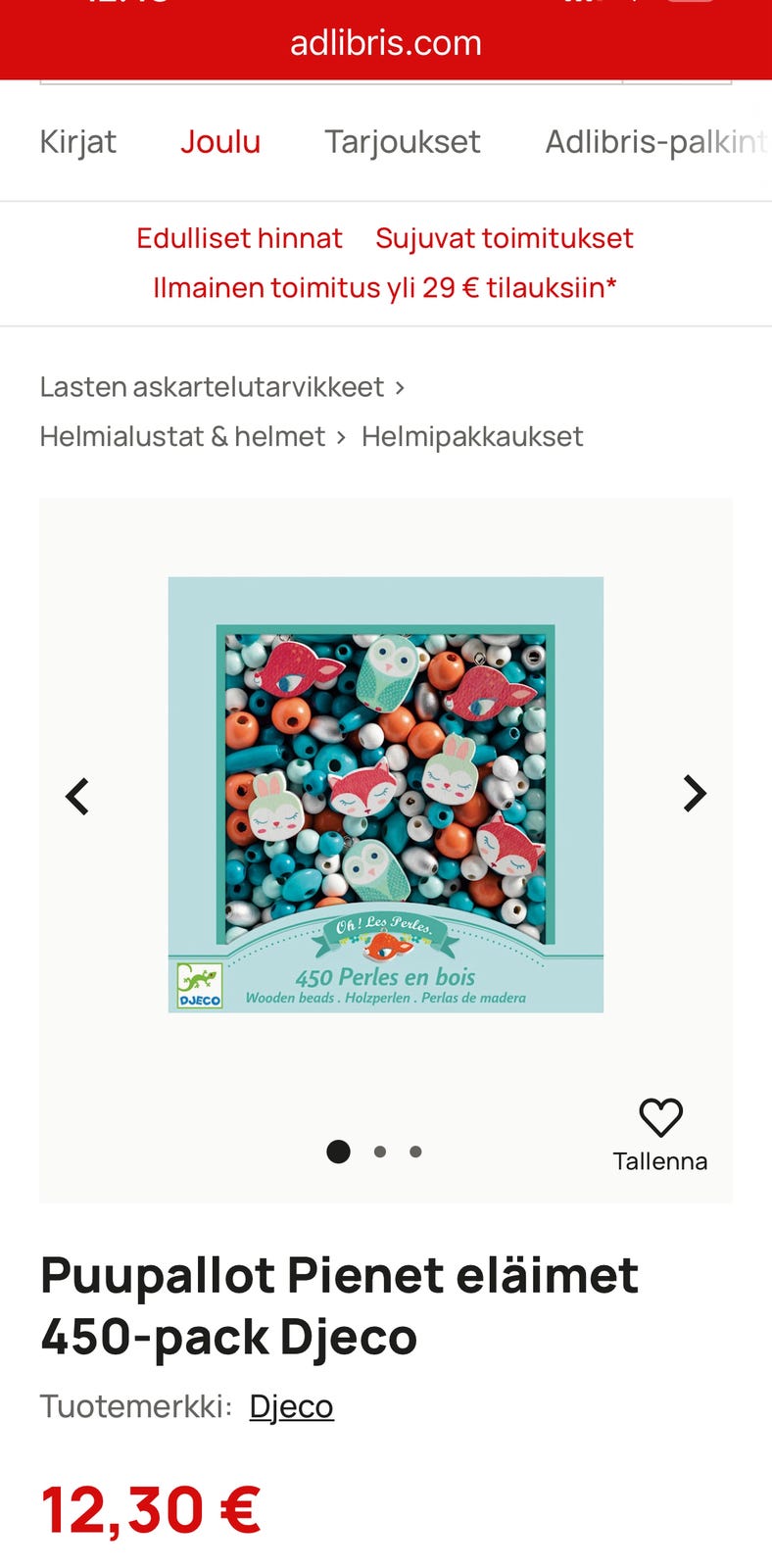
Task: Jump to the third image dot
Action: (x=415, y=1151)
